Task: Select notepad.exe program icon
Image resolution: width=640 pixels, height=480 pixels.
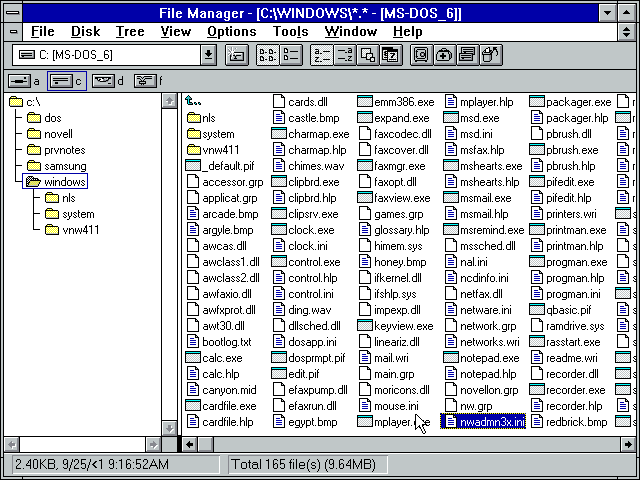Action: 451,358
